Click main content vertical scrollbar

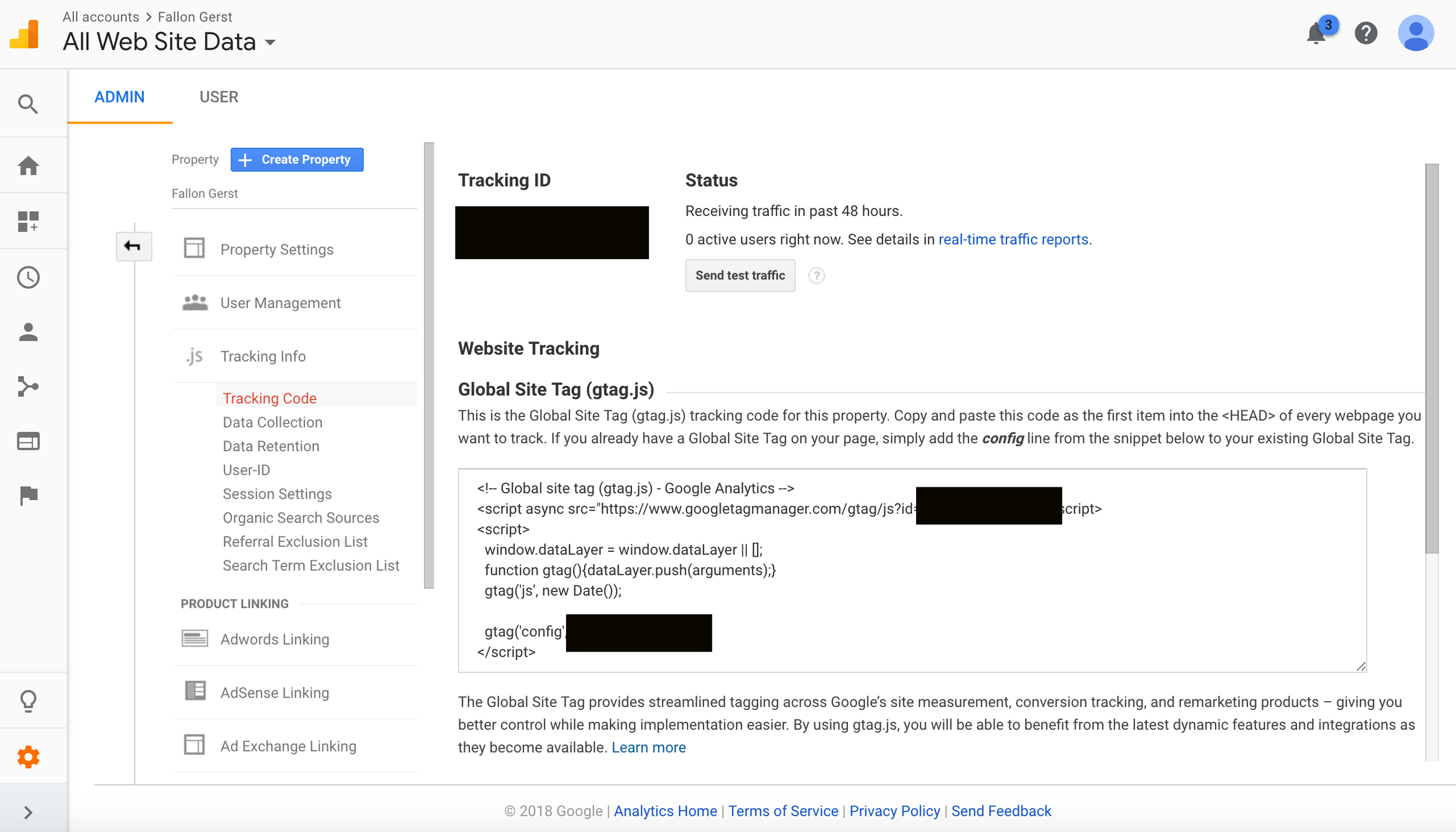1432,358
